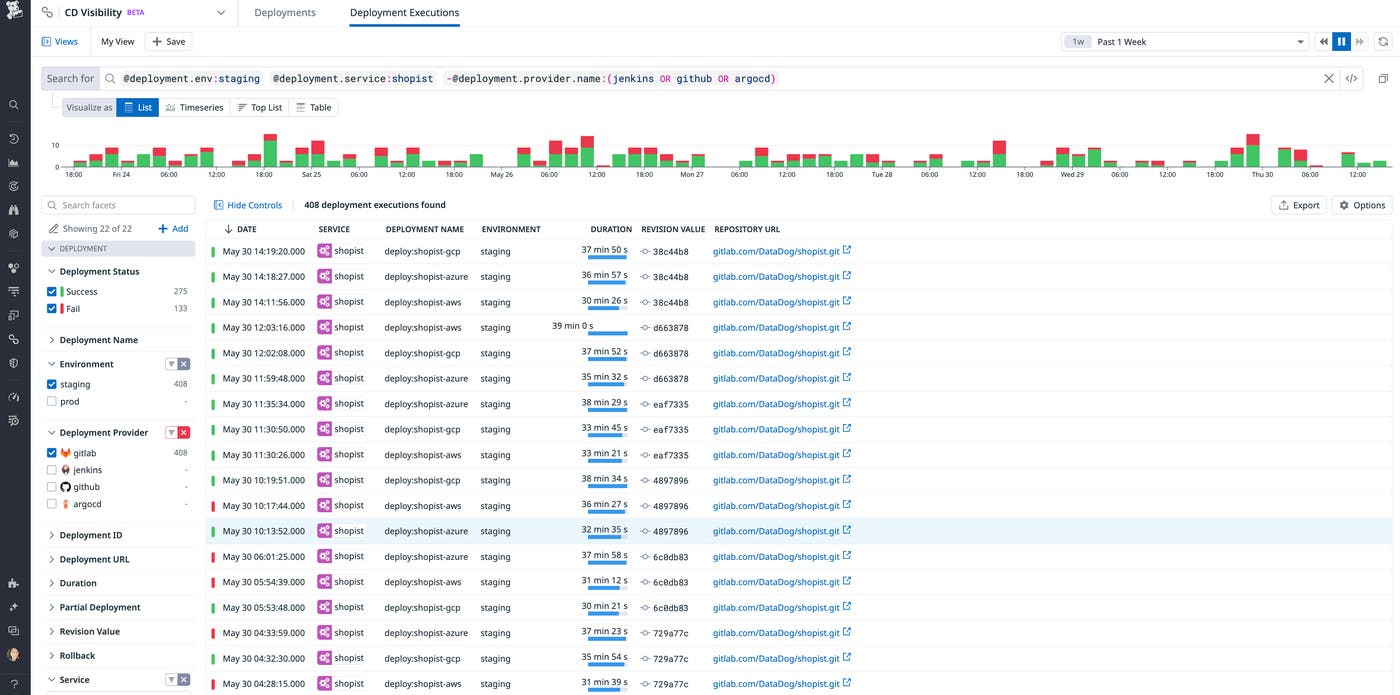Open the binoculars icon in the sidebar
The image size is (1400, 695).
tap(14, 210)
